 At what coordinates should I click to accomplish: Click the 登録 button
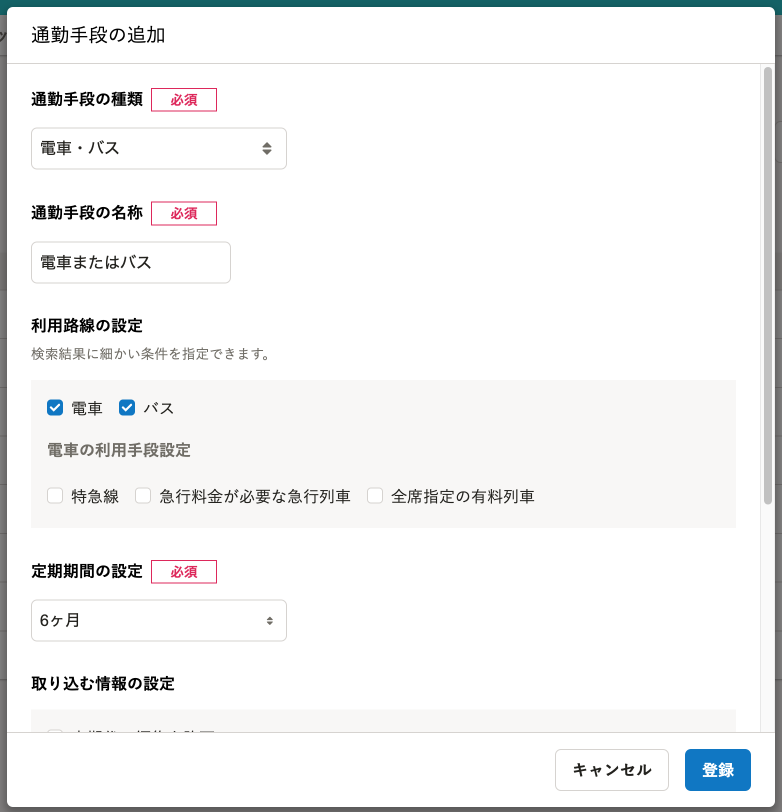tap(718, 770)
